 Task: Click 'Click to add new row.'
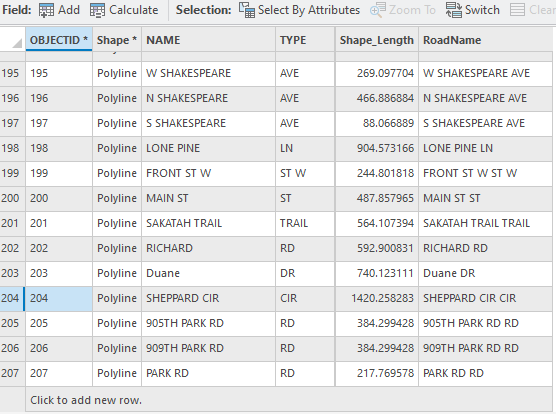(86, 400)
